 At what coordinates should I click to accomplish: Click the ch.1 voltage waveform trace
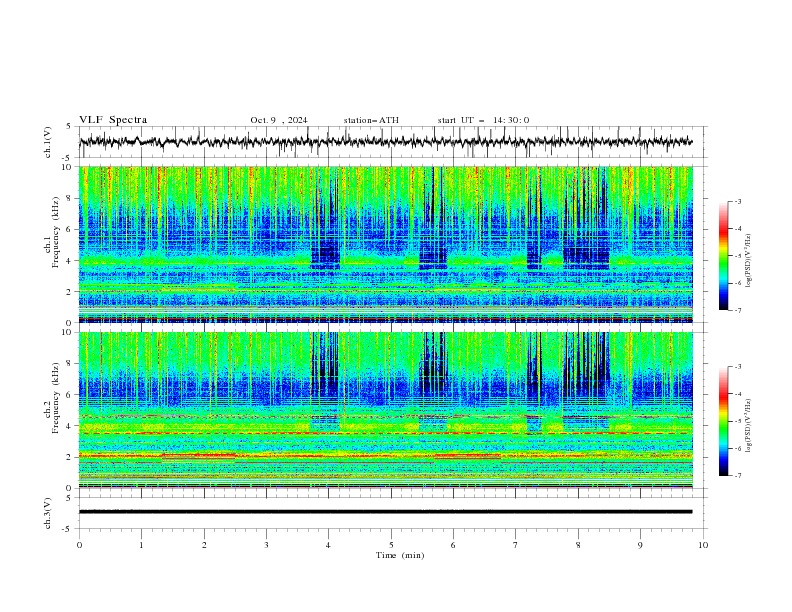[386, 142]
